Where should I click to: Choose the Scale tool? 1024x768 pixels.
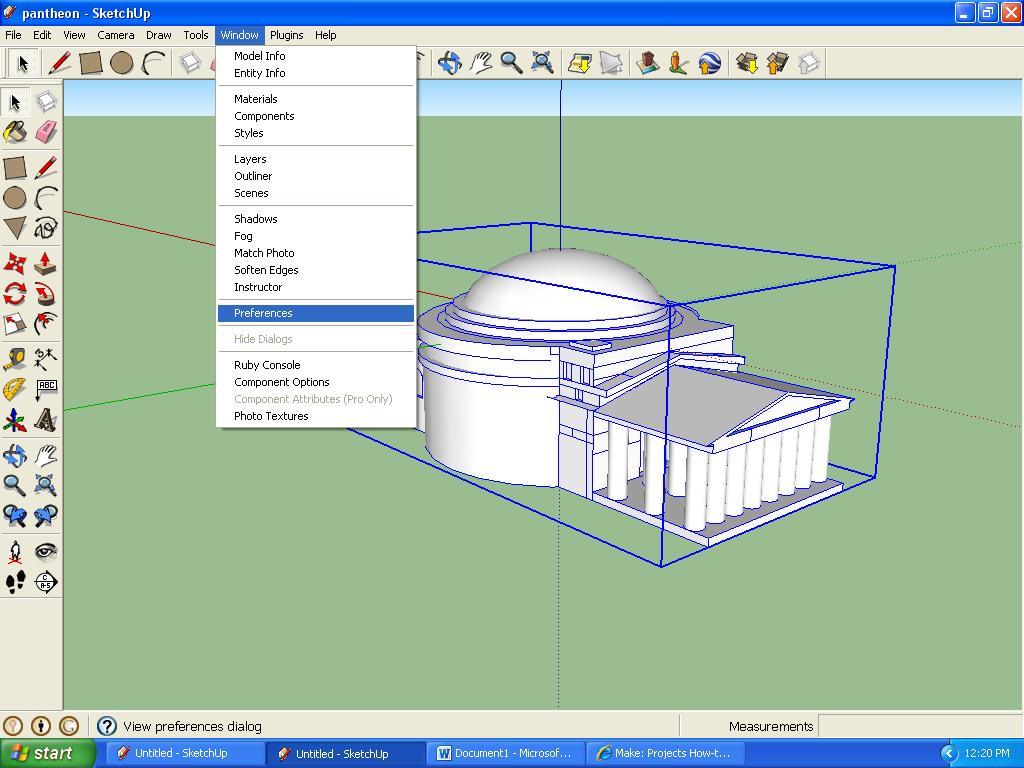(15, 324)
